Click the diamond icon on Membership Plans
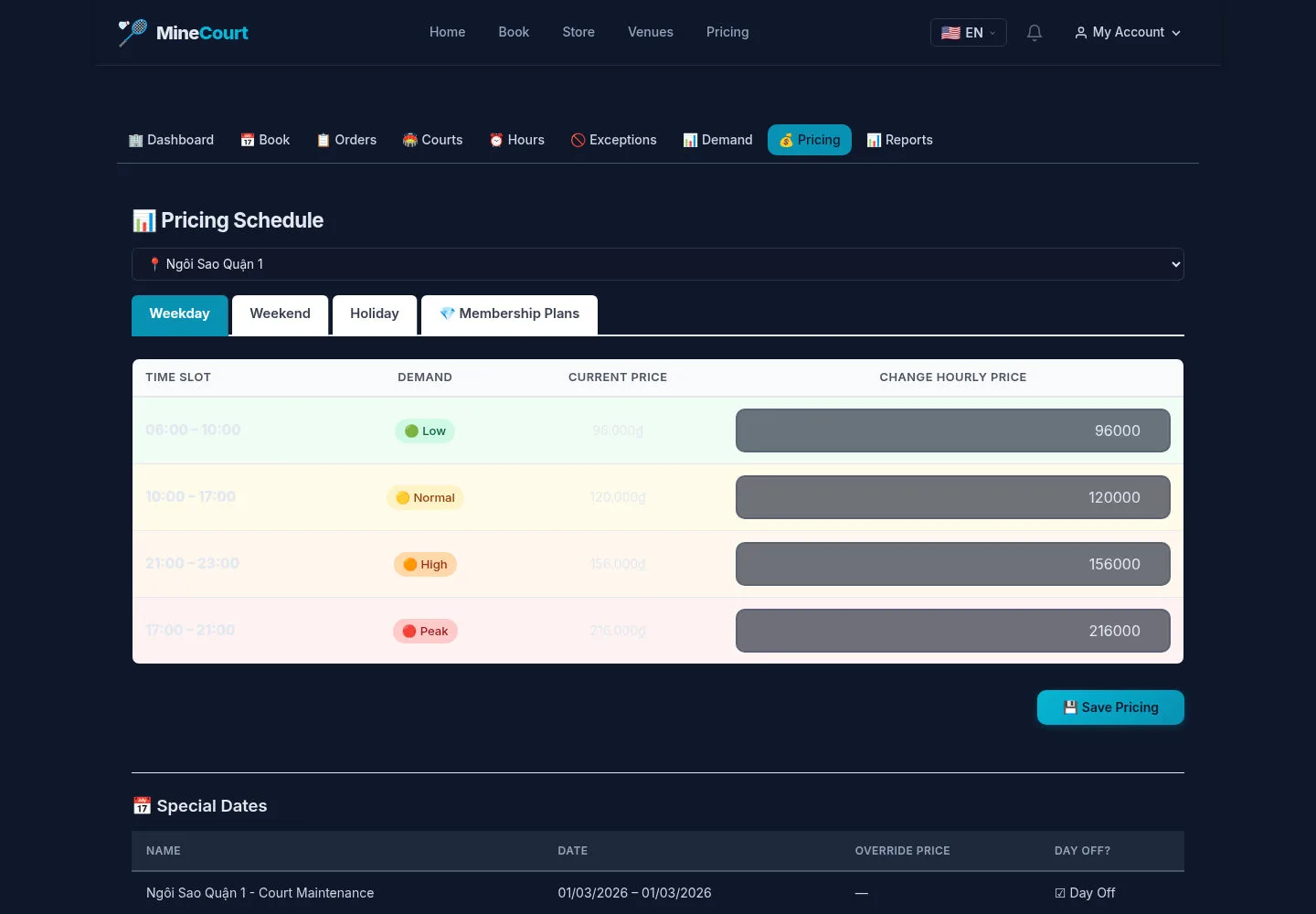 tap(447, 314)
